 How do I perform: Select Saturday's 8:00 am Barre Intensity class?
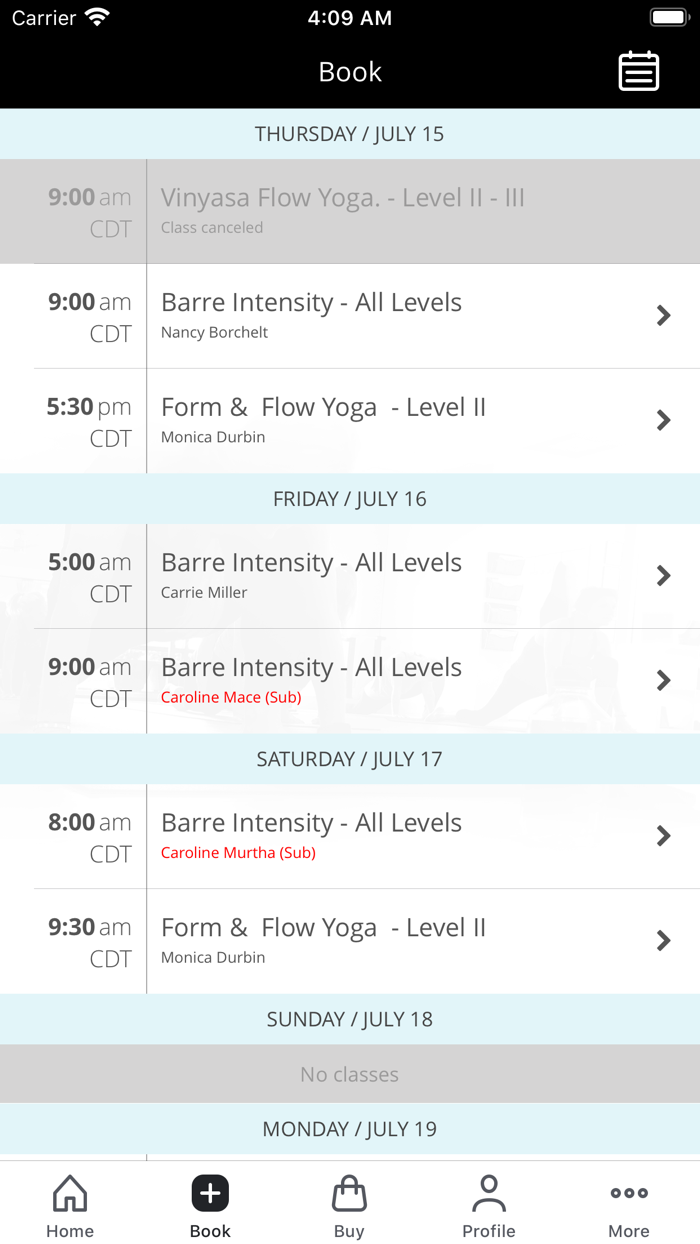click(350, 835)
